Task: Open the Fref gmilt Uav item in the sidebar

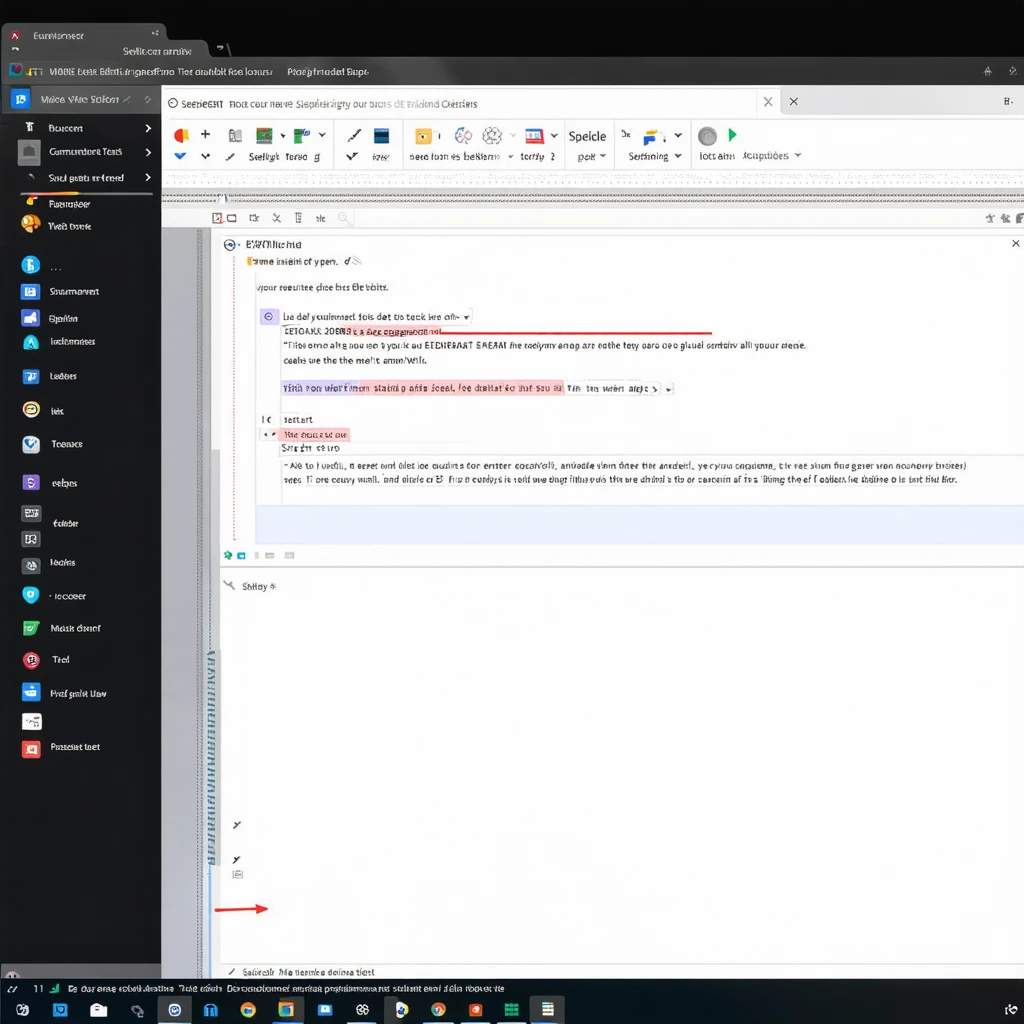Action: [x=64, y=693]
